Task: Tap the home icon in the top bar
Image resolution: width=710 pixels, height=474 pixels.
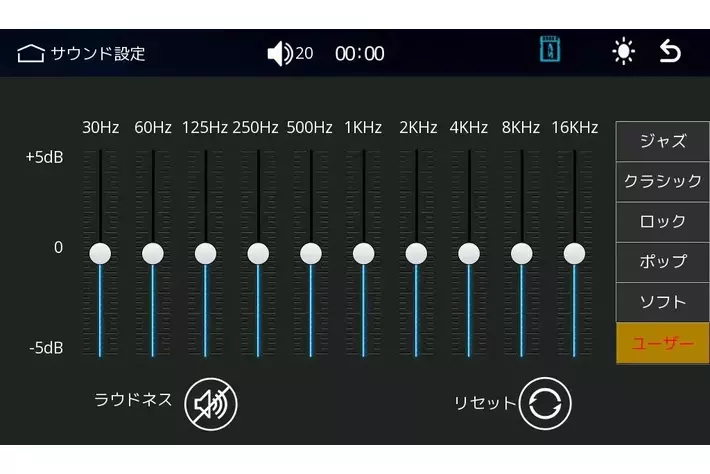Action: (x=30, y=53)
